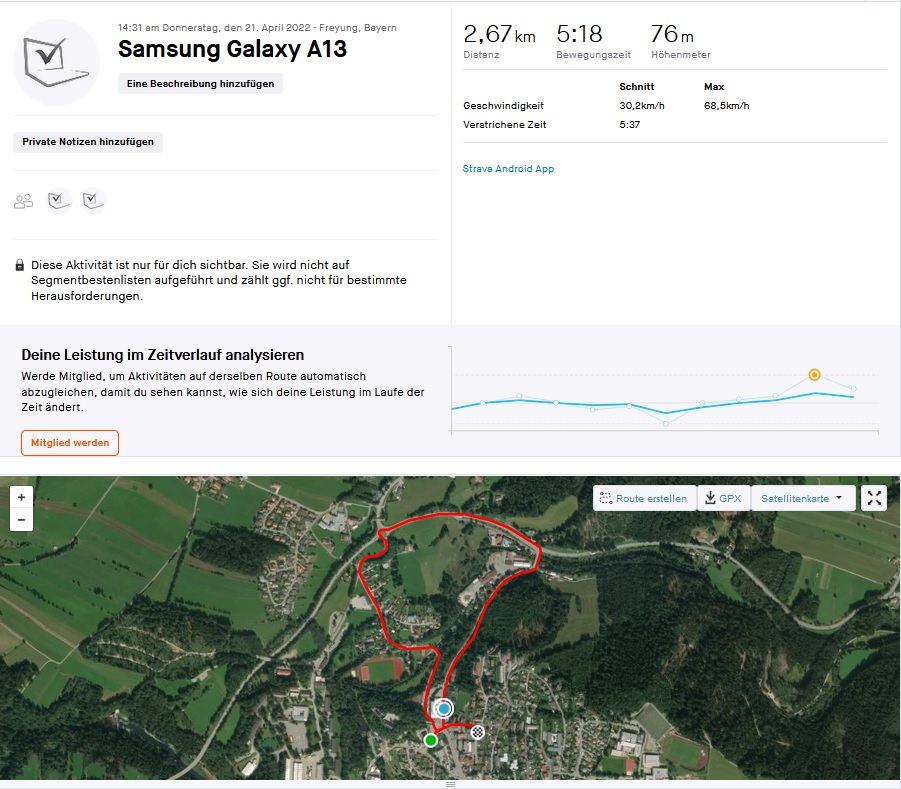The width and height of the screenshot is (901, 789).
Task: Open the Strava Android App link
Action: coord(508,169)
